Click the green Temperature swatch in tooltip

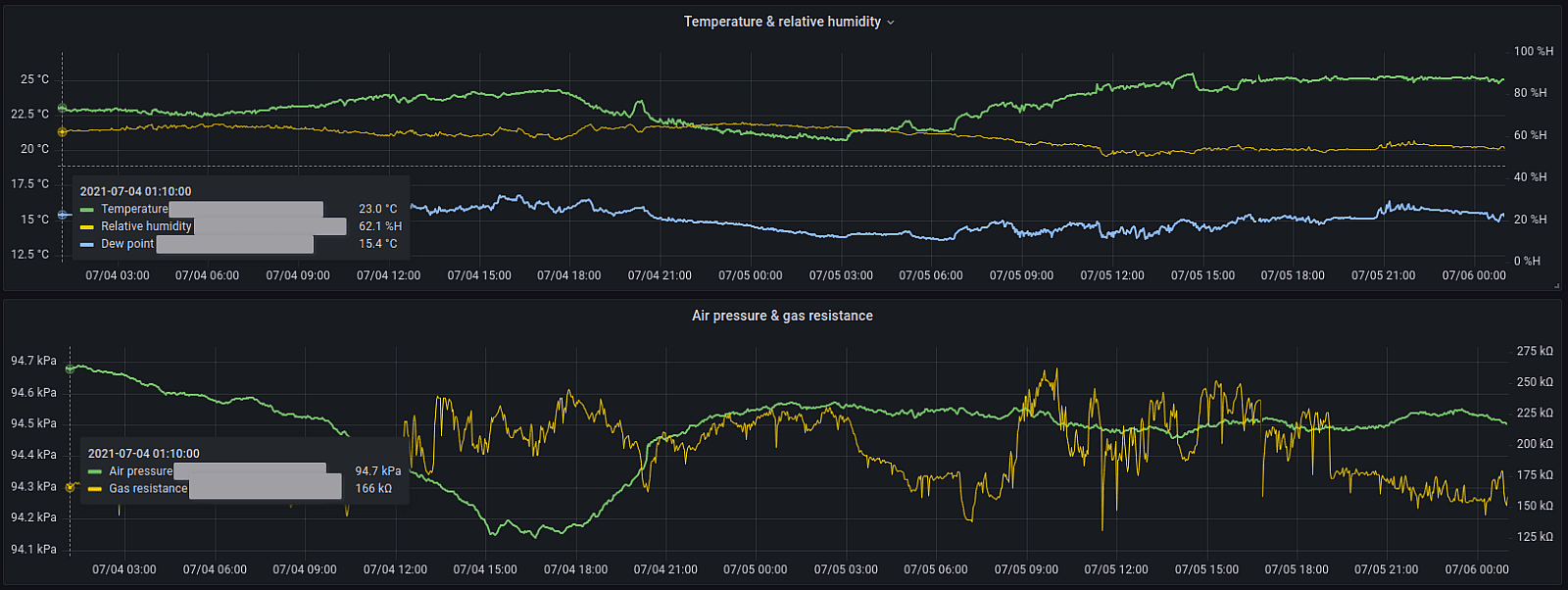[87, 209]
